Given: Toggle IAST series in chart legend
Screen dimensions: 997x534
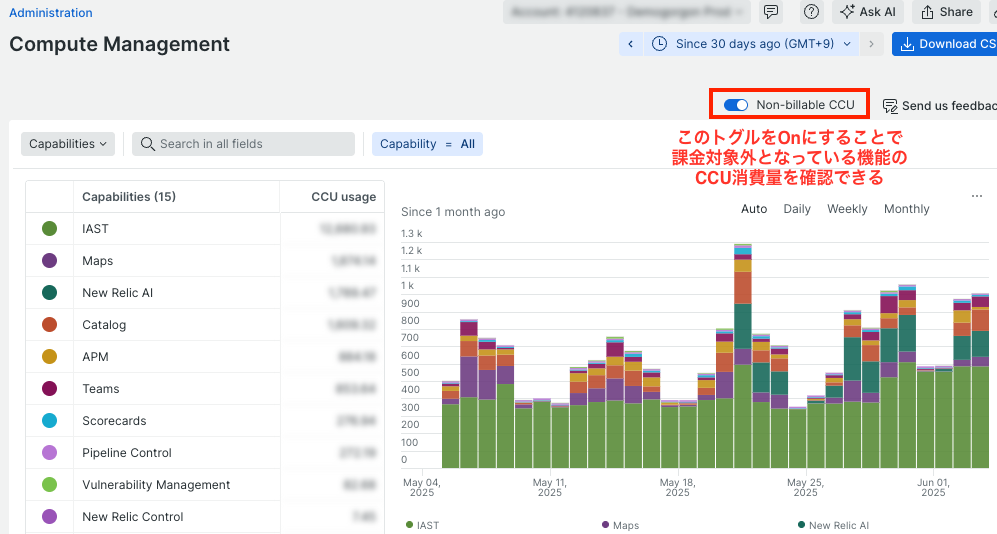Looking at the screenshot, I should tap(423, 525).
